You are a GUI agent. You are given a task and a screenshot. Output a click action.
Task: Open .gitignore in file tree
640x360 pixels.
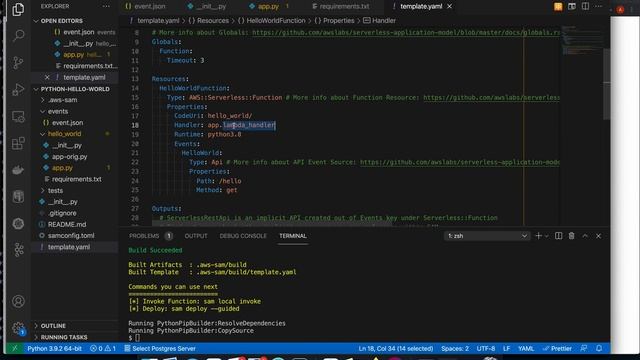[x=62, y=213]
